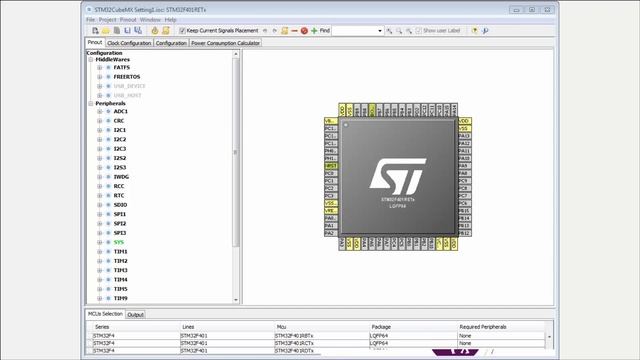Select pin PA0 on the chip
Screen dimensions: 640x360
(x=331, y=218)
